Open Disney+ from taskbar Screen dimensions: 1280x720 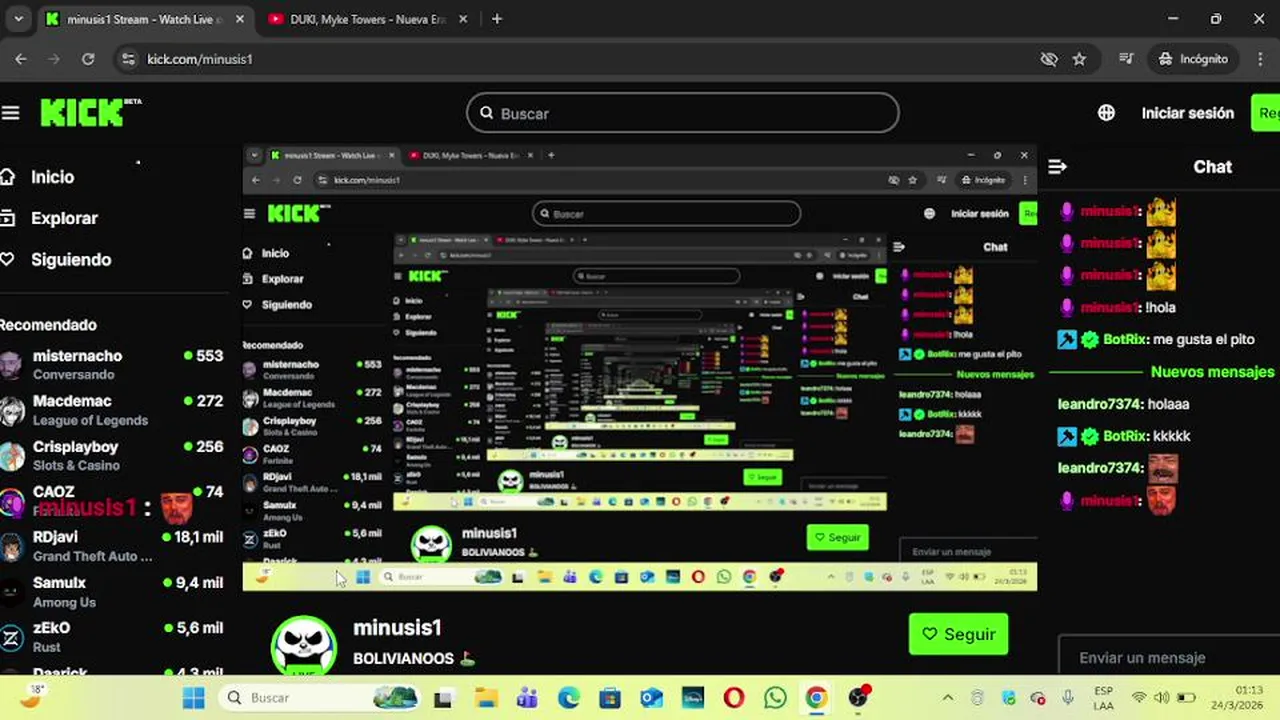coord(692,698)
